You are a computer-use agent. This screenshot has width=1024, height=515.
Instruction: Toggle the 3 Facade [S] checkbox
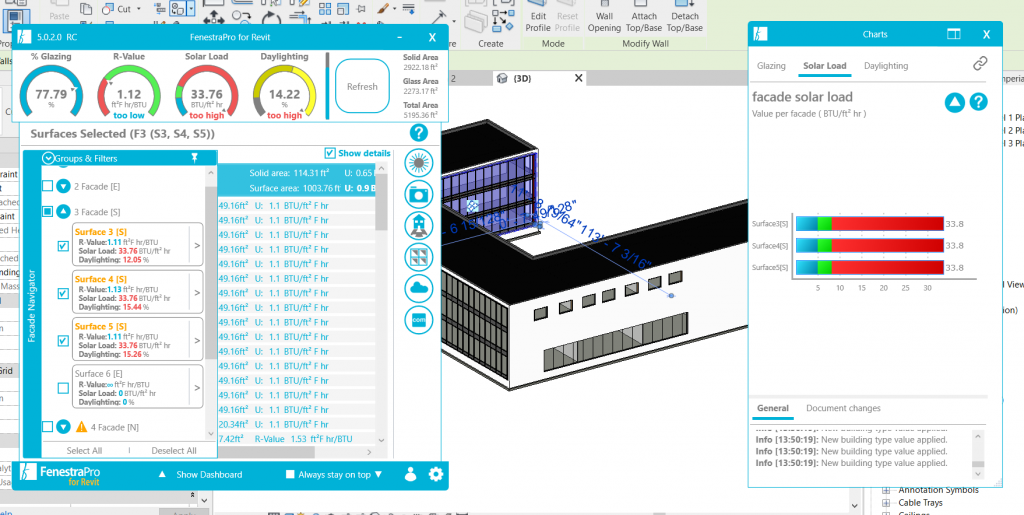point(47,211)
